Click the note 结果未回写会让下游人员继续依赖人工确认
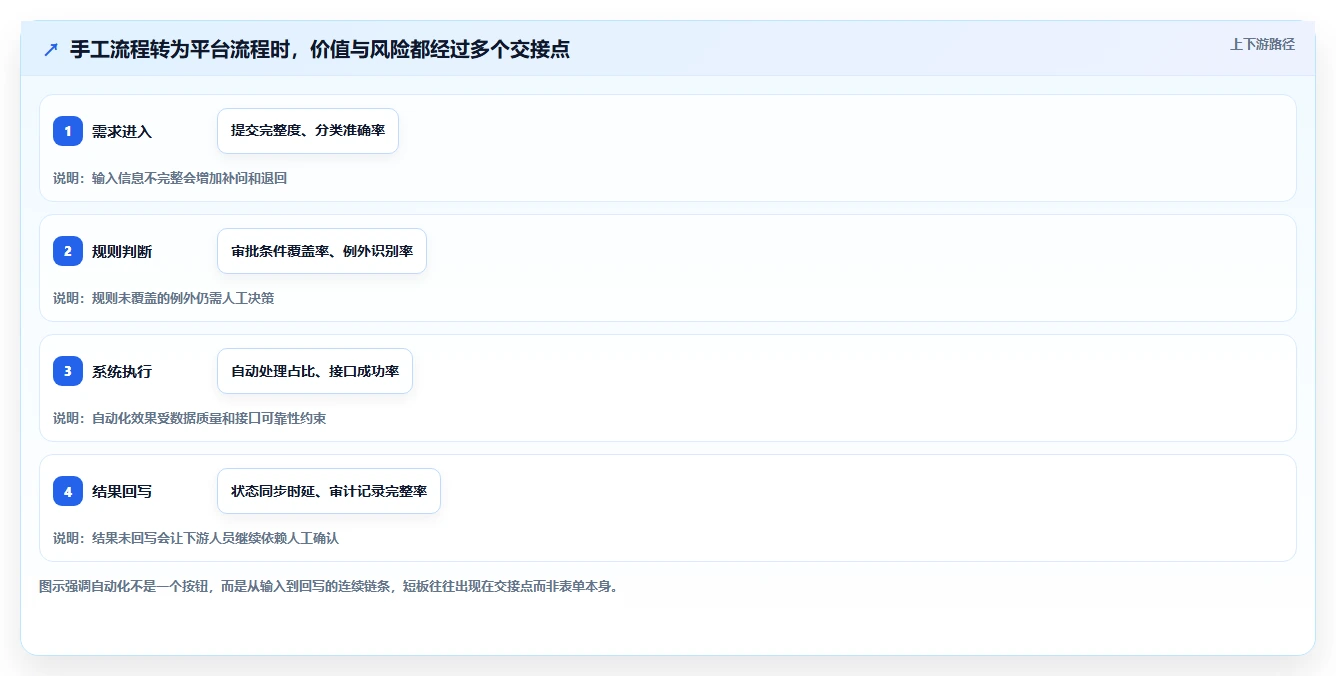The image size is (1336, 676). (x=196, y=538)
